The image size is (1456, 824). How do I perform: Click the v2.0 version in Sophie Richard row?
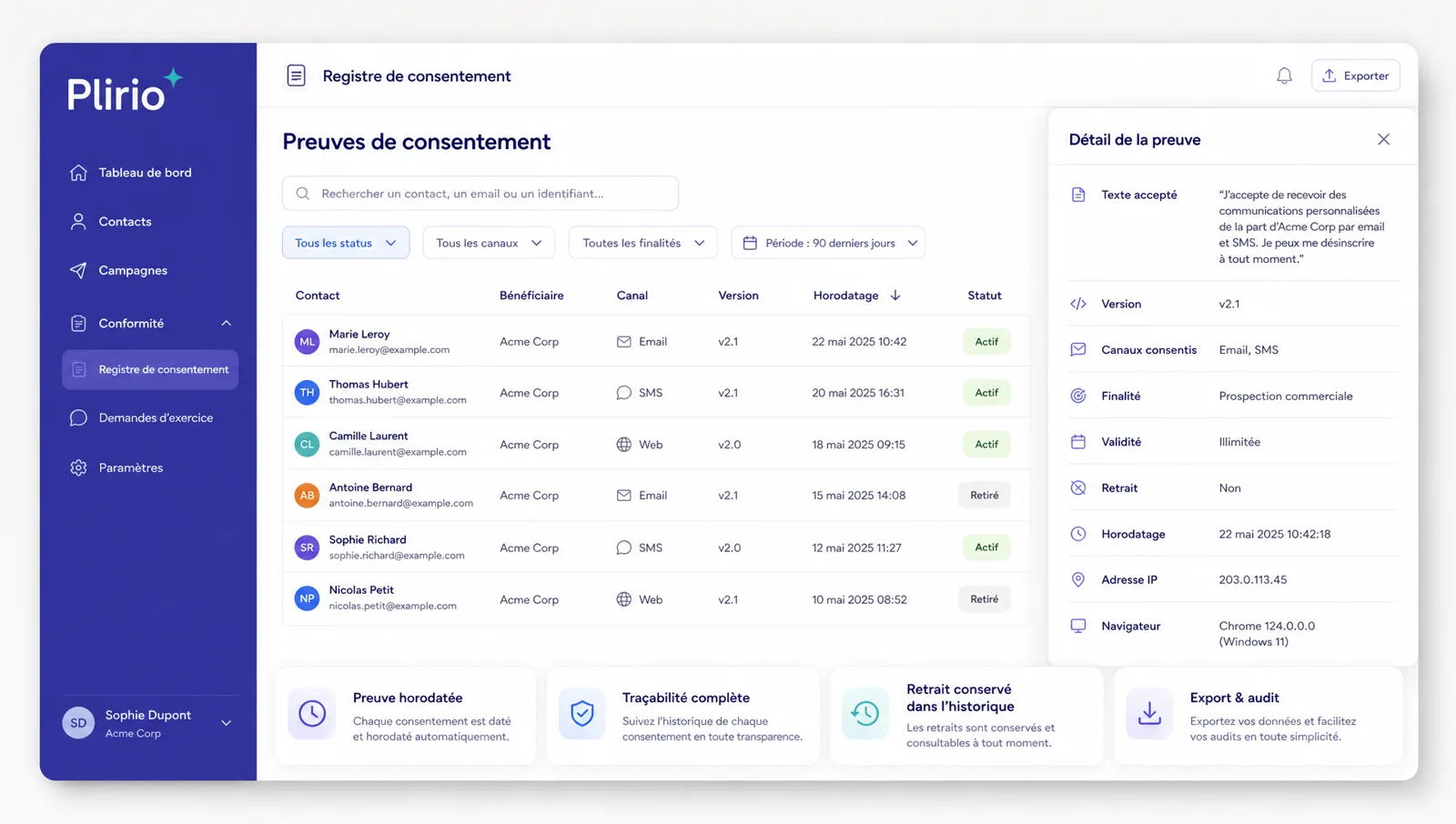730,548
